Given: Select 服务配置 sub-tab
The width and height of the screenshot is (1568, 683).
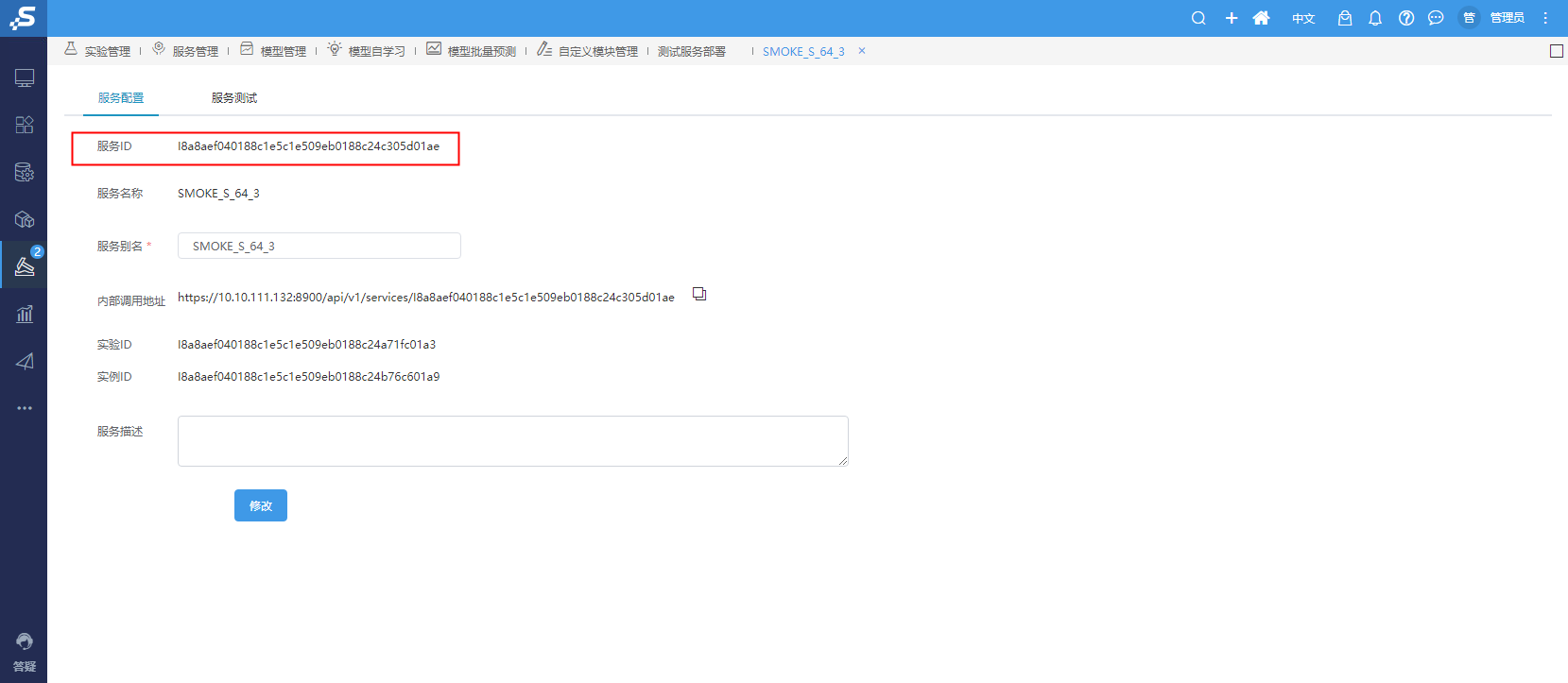Looking at the screenshot, I should [121, 98].
